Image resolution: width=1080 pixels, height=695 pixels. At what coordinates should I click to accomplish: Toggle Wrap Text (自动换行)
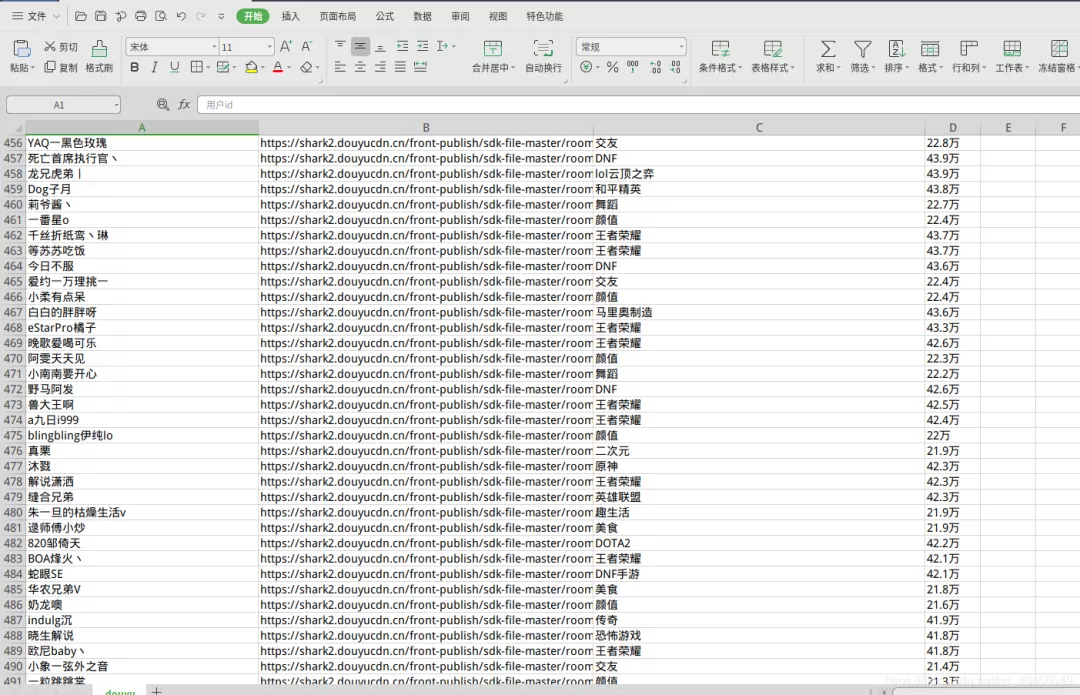(543, 49)
